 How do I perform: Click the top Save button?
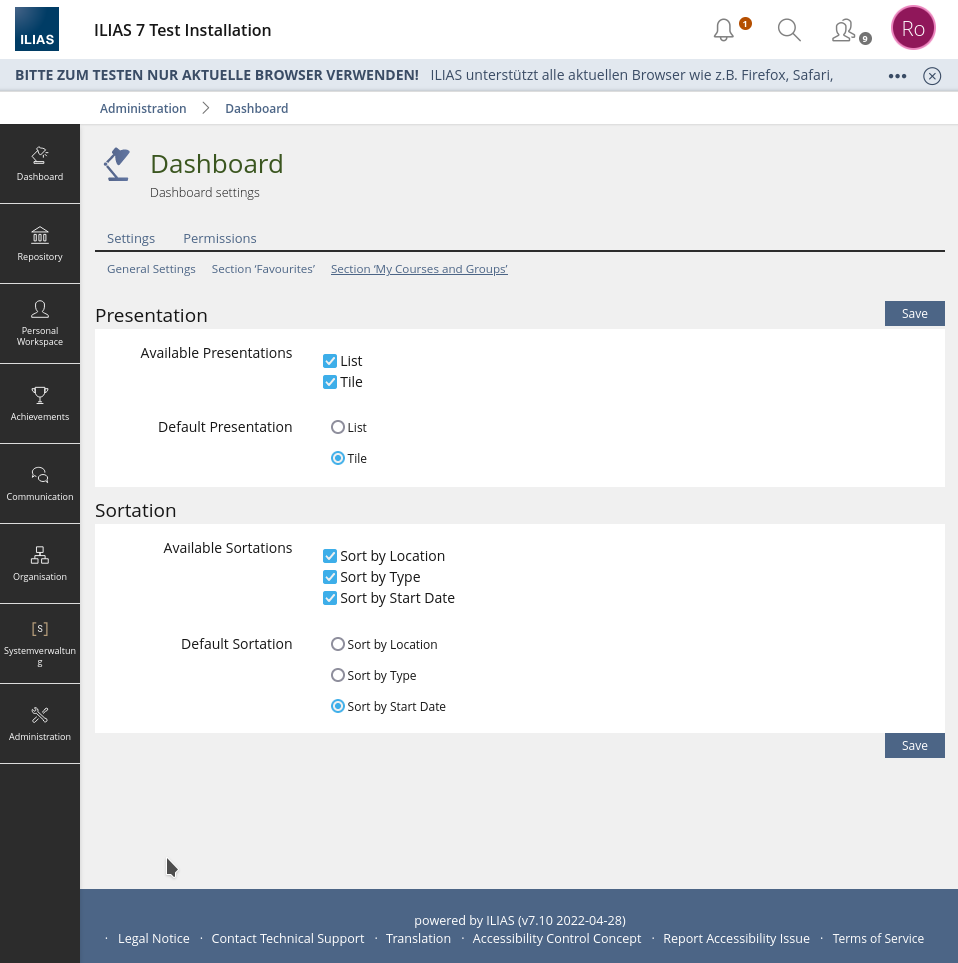(914, 313)
